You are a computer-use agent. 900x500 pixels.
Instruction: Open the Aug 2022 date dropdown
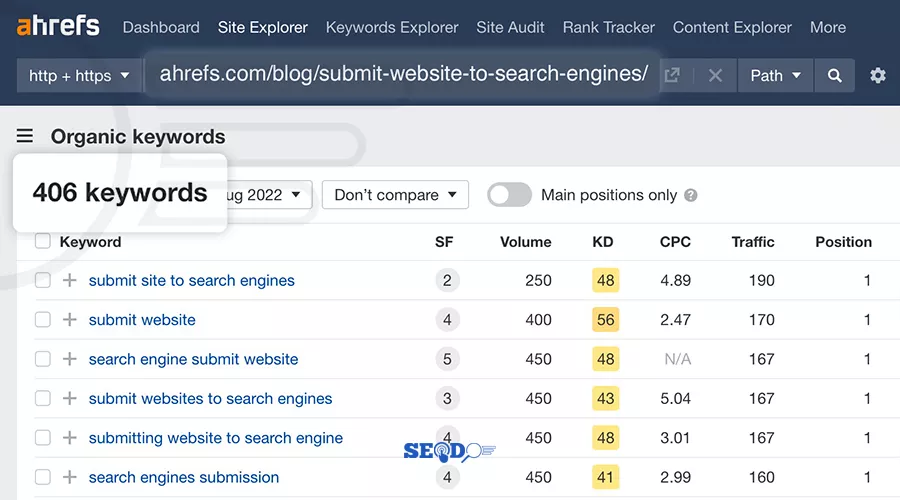coord(269,195)
